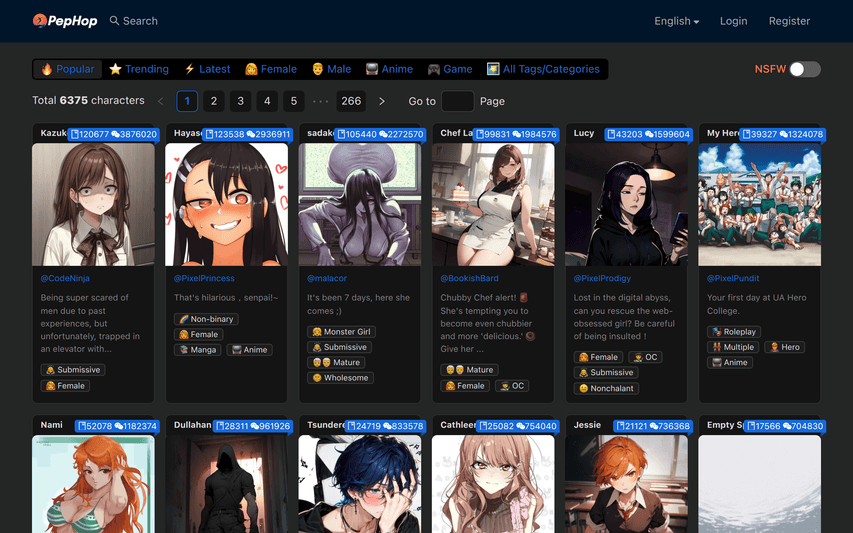Select the Monster Girl tag
Viewport: 853px width, 533px height.
[x=341, y=332]
